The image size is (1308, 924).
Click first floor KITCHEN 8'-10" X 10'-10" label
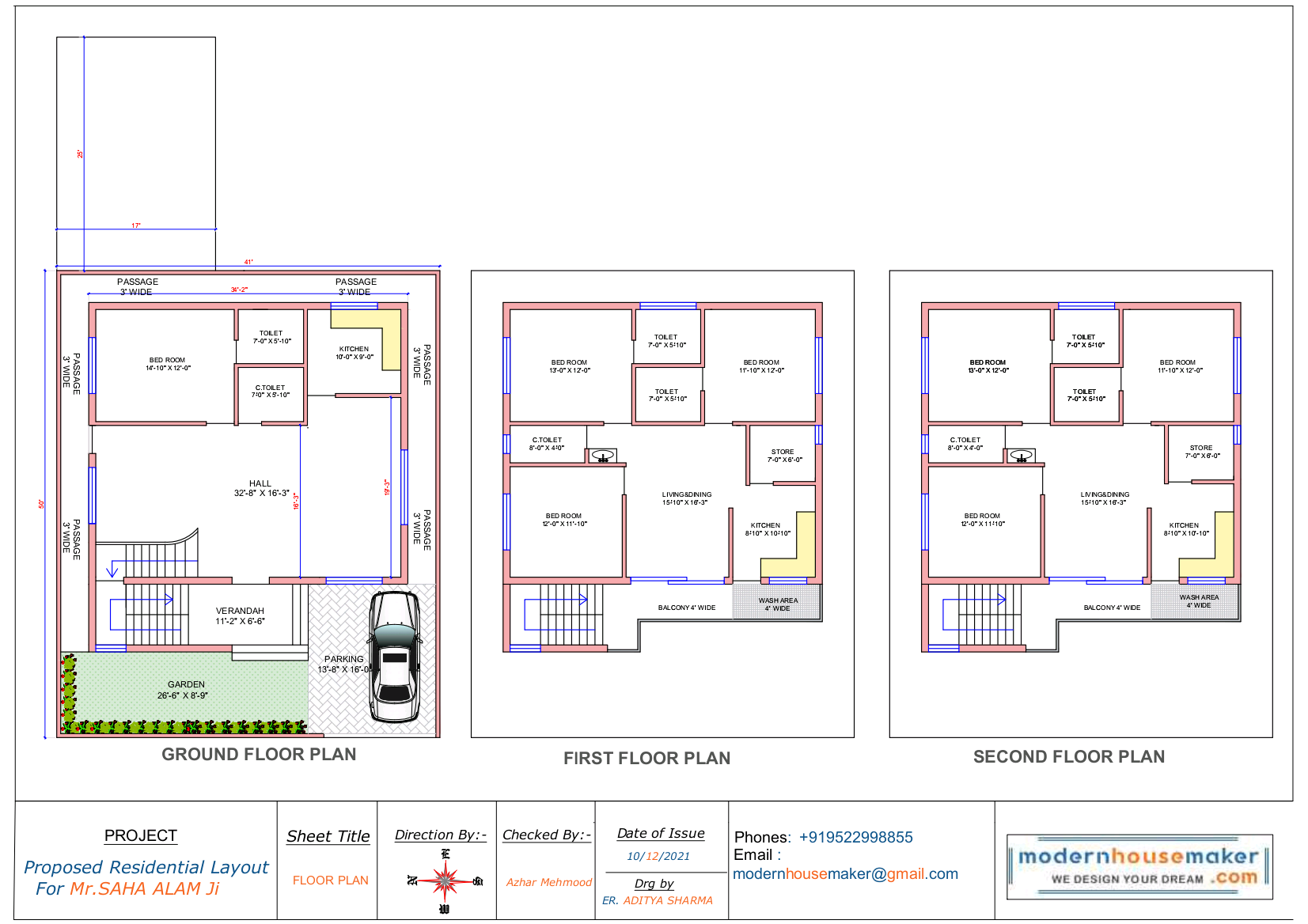click(x=766, y=529)
